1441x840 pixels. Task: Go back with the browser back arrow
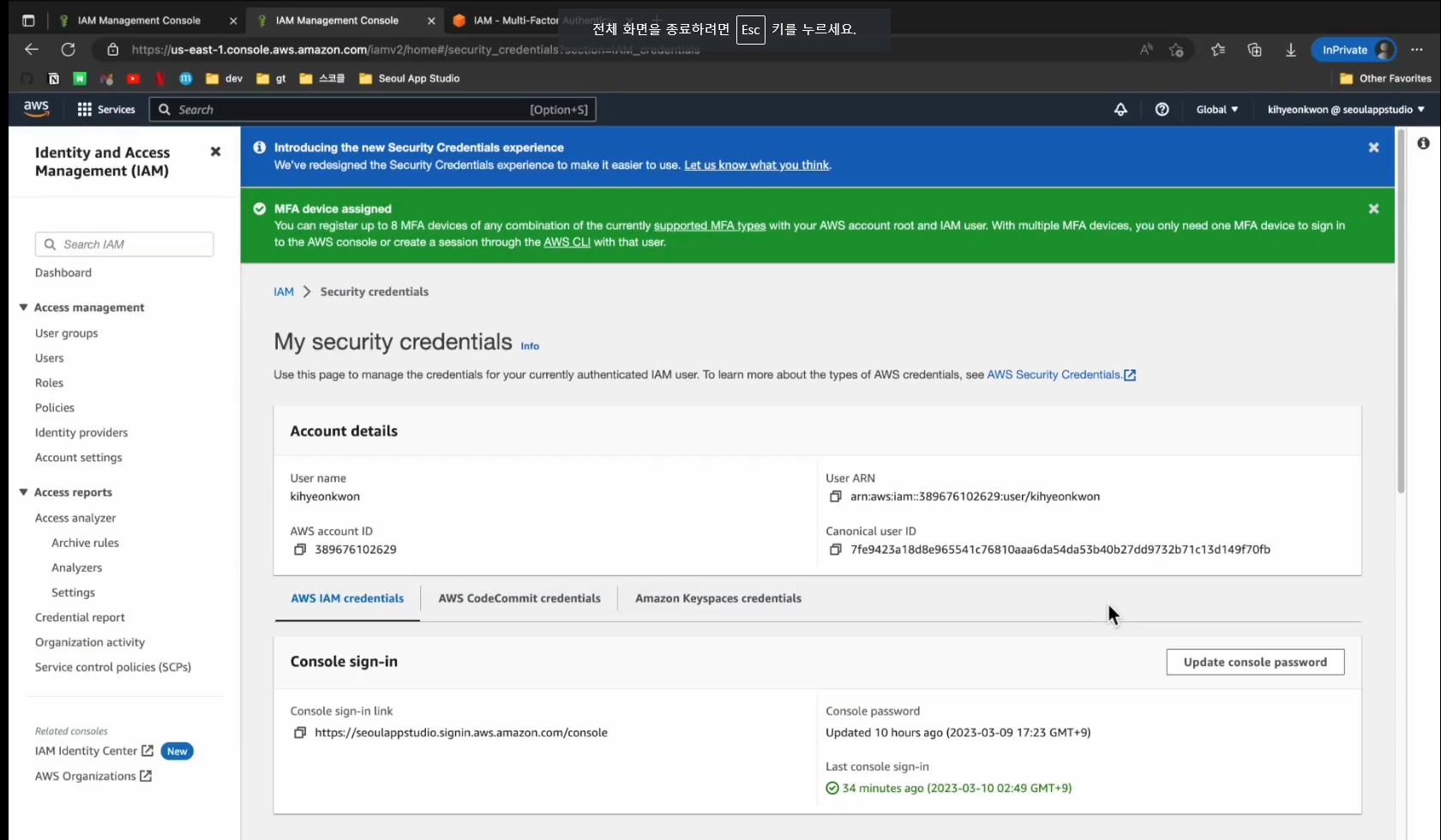[32, 50]
